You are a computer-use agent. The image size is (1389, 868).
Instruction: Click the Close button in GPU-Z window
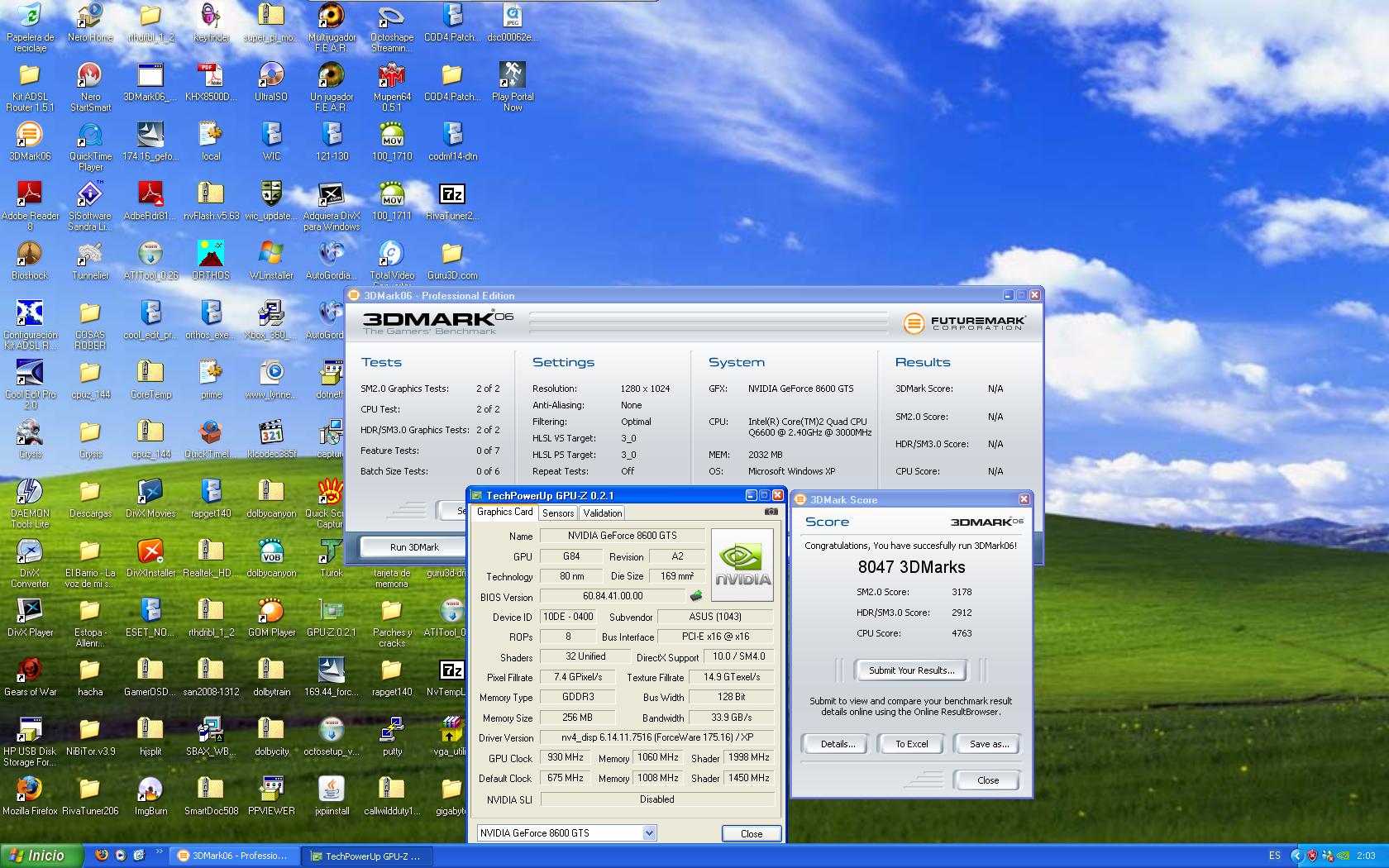[x=752, y=833]
